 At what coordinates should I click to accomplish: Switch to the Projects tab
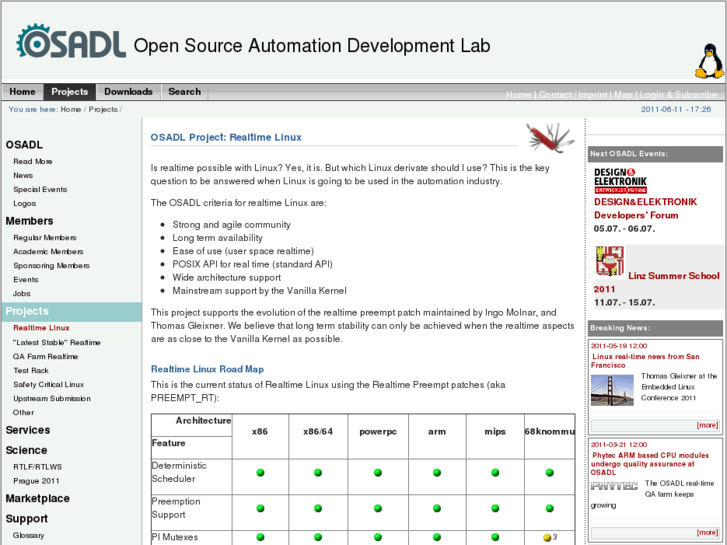[70, 92]
